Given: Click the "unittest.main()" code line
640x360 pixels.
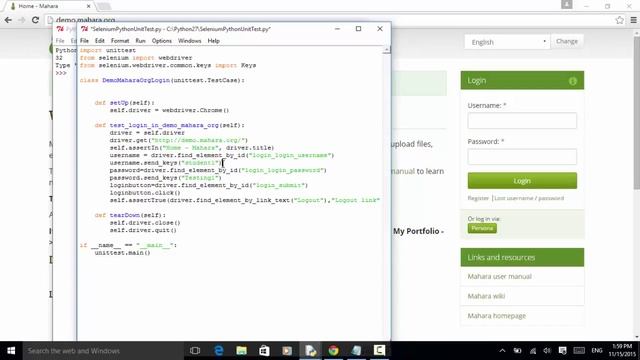Looking at the screenshot, I should pos(122,253).
